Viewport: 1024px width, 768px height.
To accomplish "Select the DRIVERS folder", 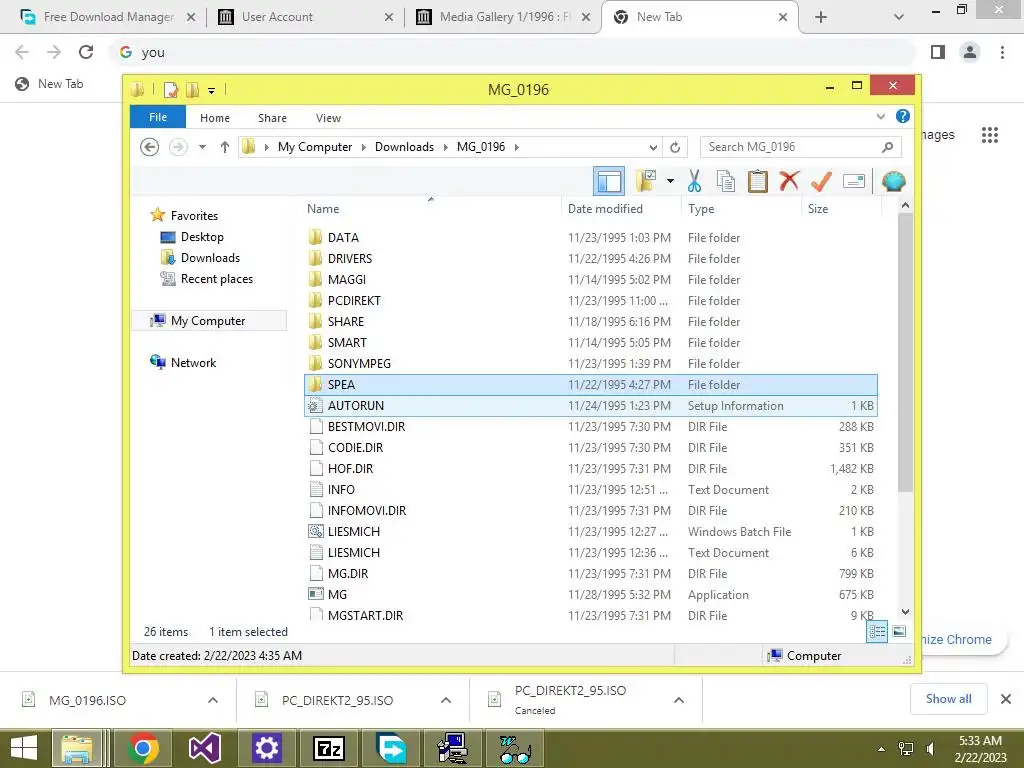I will pyautogui.click(x=590, y=259).
